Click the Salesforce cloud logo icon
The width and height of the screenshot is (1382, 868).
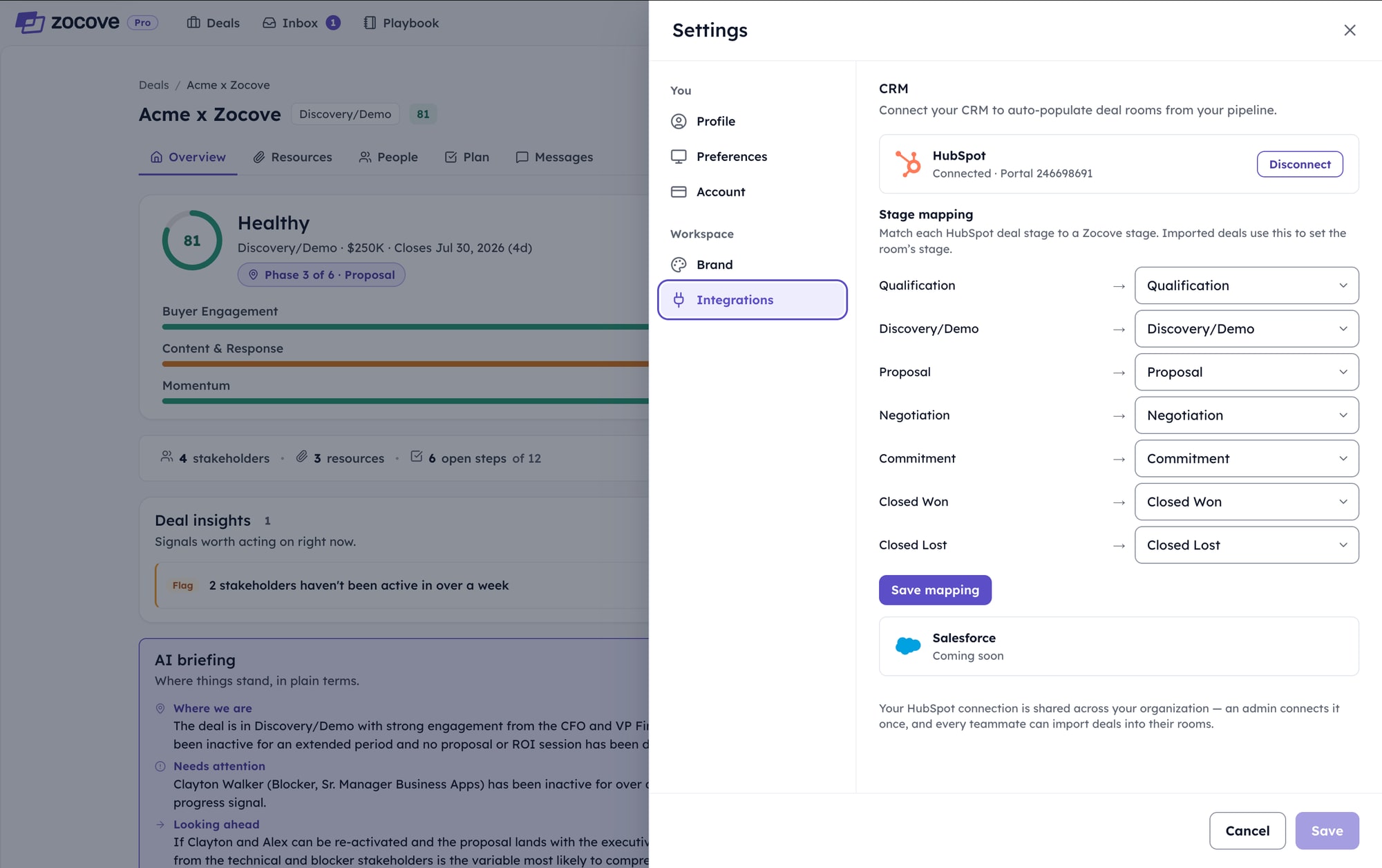click(908, 646)
